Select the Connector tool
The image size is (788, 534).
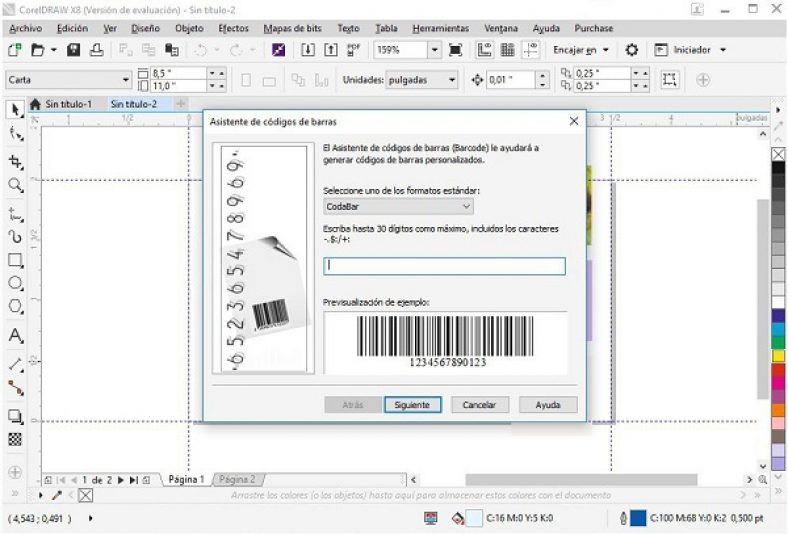click(x=15, y=388)
